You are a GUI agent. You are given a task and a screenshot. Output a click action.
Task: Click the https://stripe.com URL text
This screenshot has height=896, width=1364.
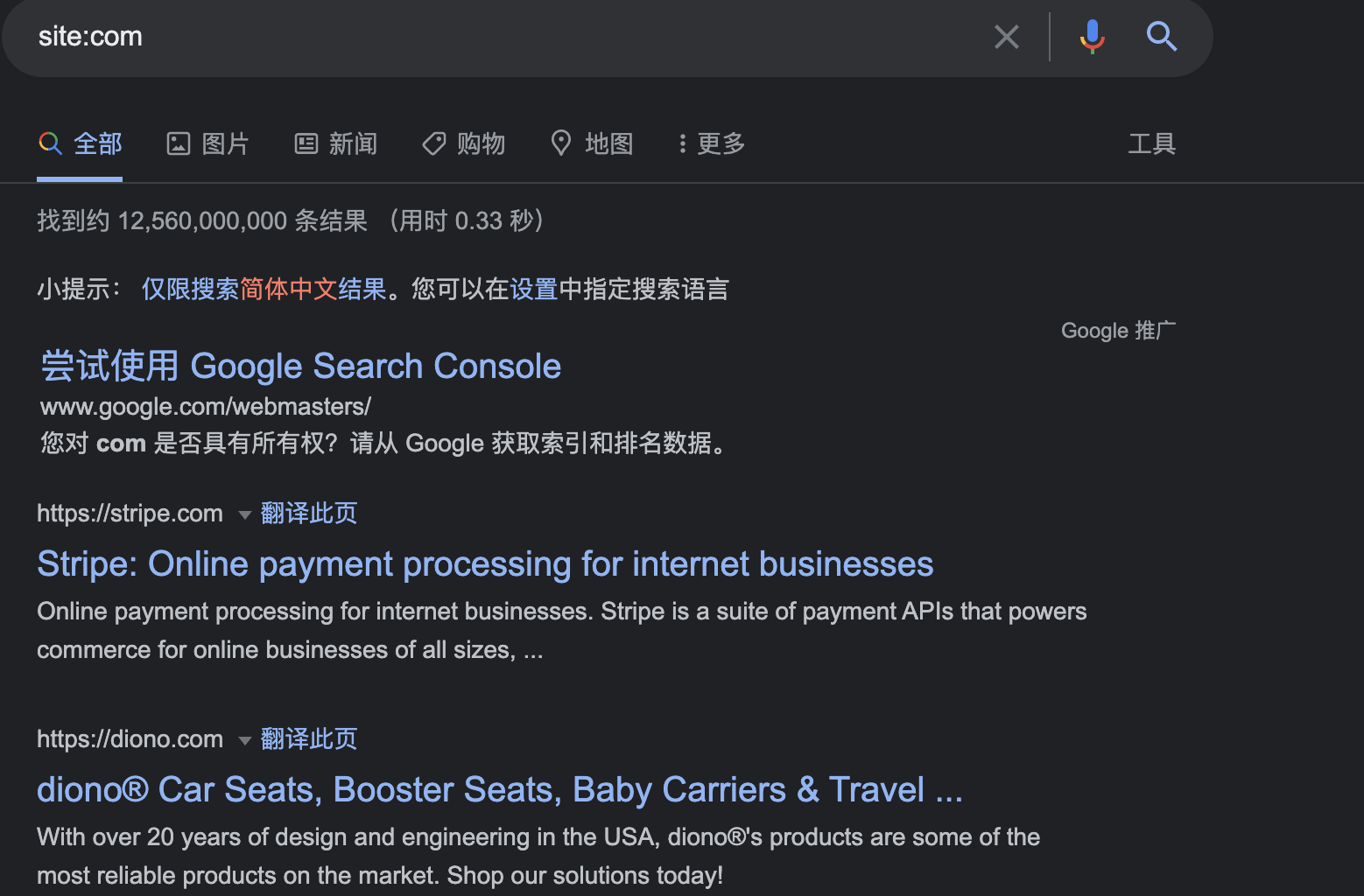tap(130, 514)
